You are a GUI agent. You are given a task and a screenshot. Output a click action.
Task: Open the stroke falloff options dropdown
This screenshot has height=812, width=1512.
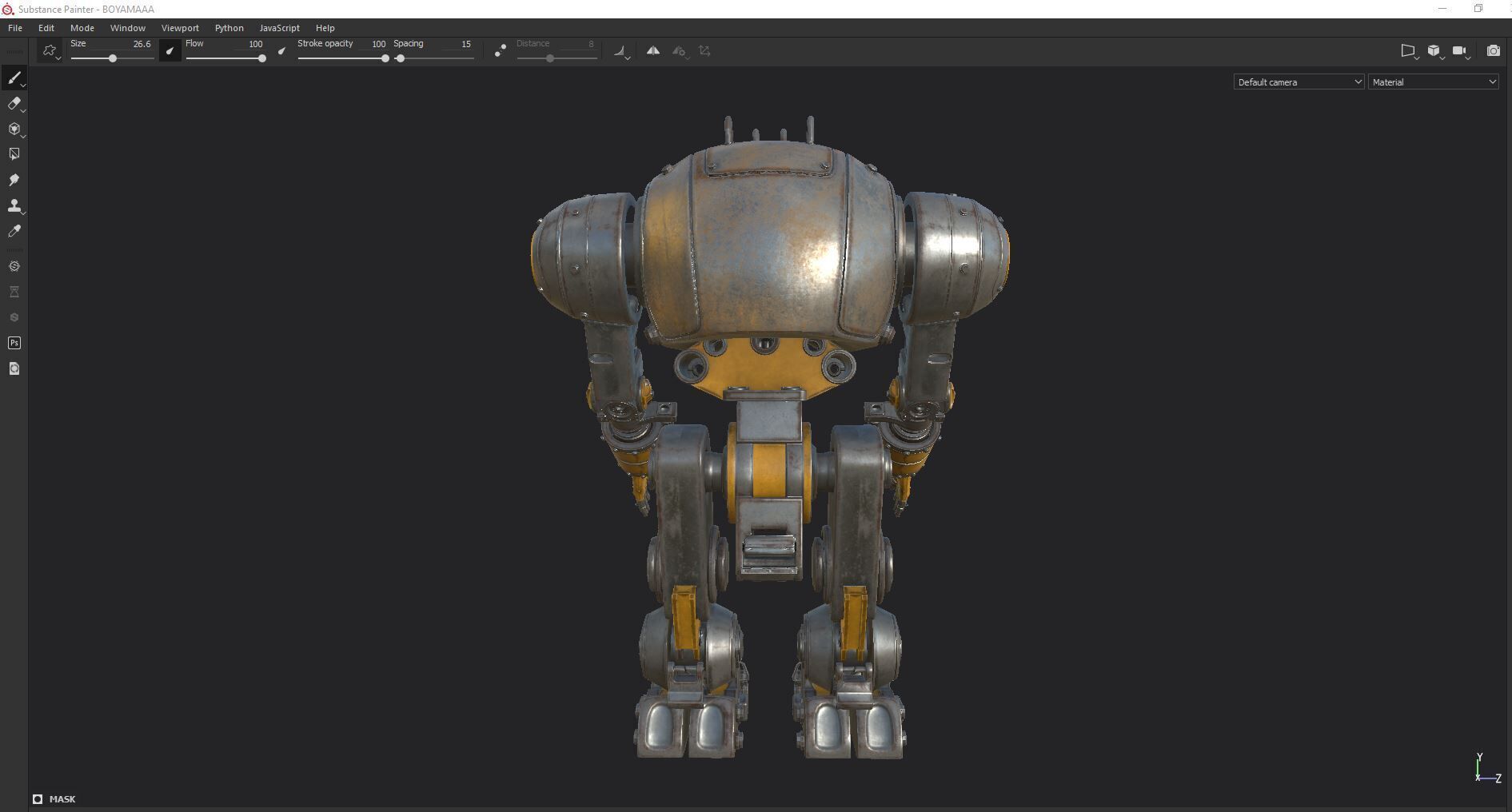click(x=622, y=52)
